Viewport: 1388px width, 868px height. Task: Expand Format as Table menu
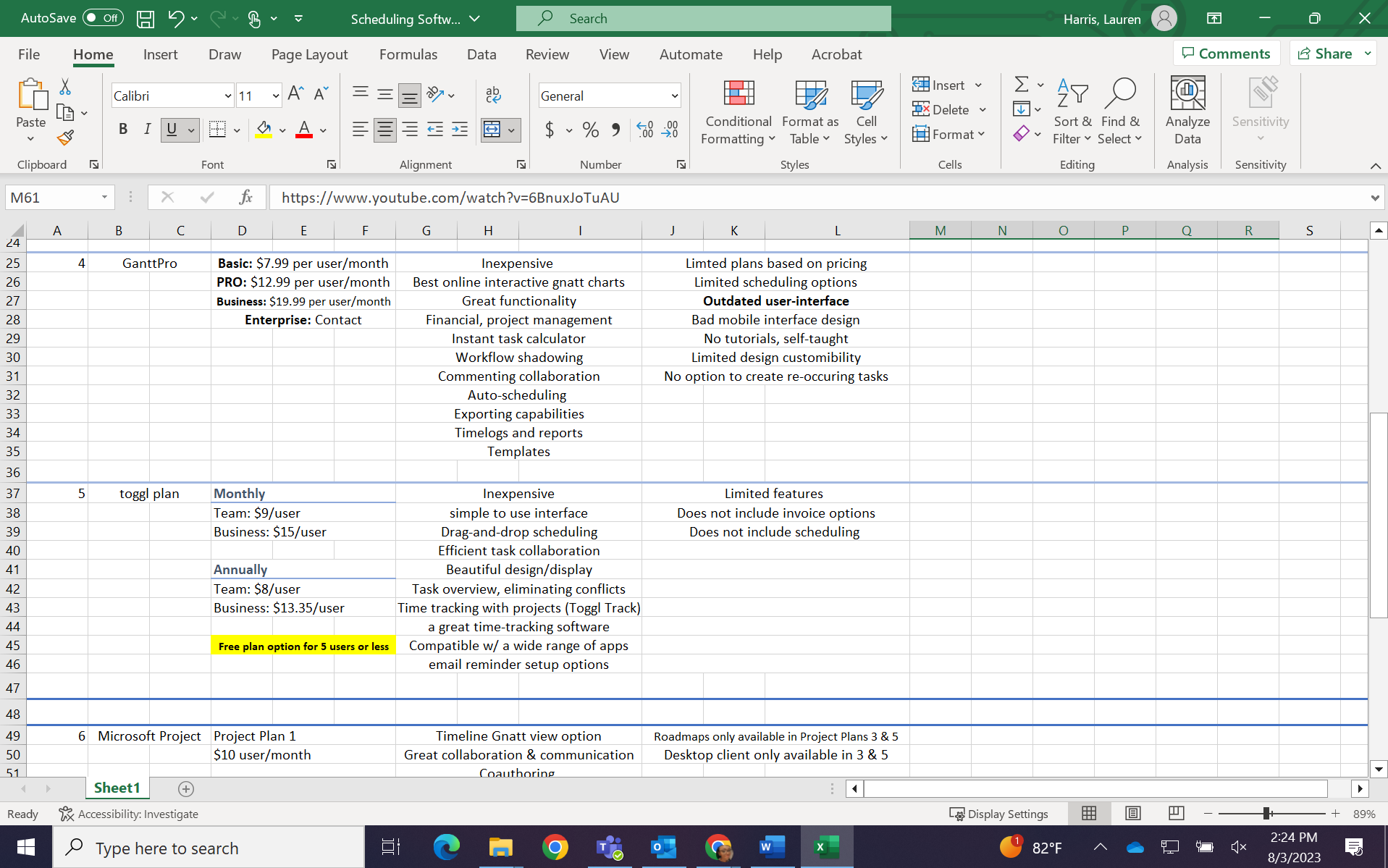pyautogui.click(x=810, y=111)
